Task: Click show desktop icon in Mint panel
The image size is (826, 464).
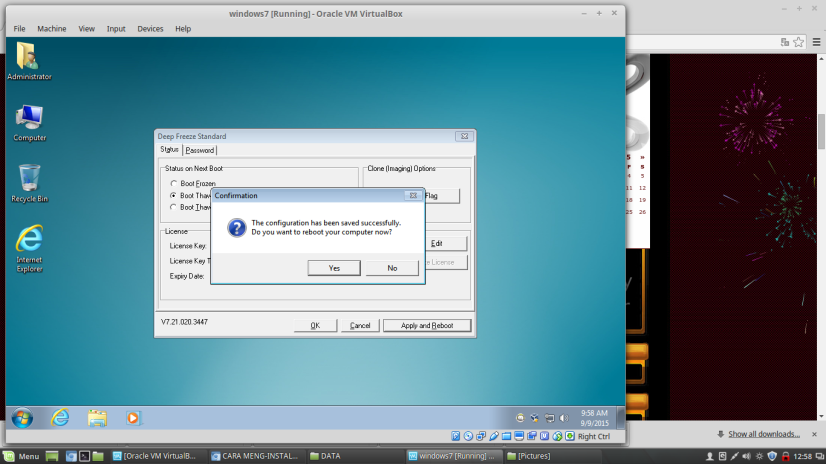Action: 52,456
